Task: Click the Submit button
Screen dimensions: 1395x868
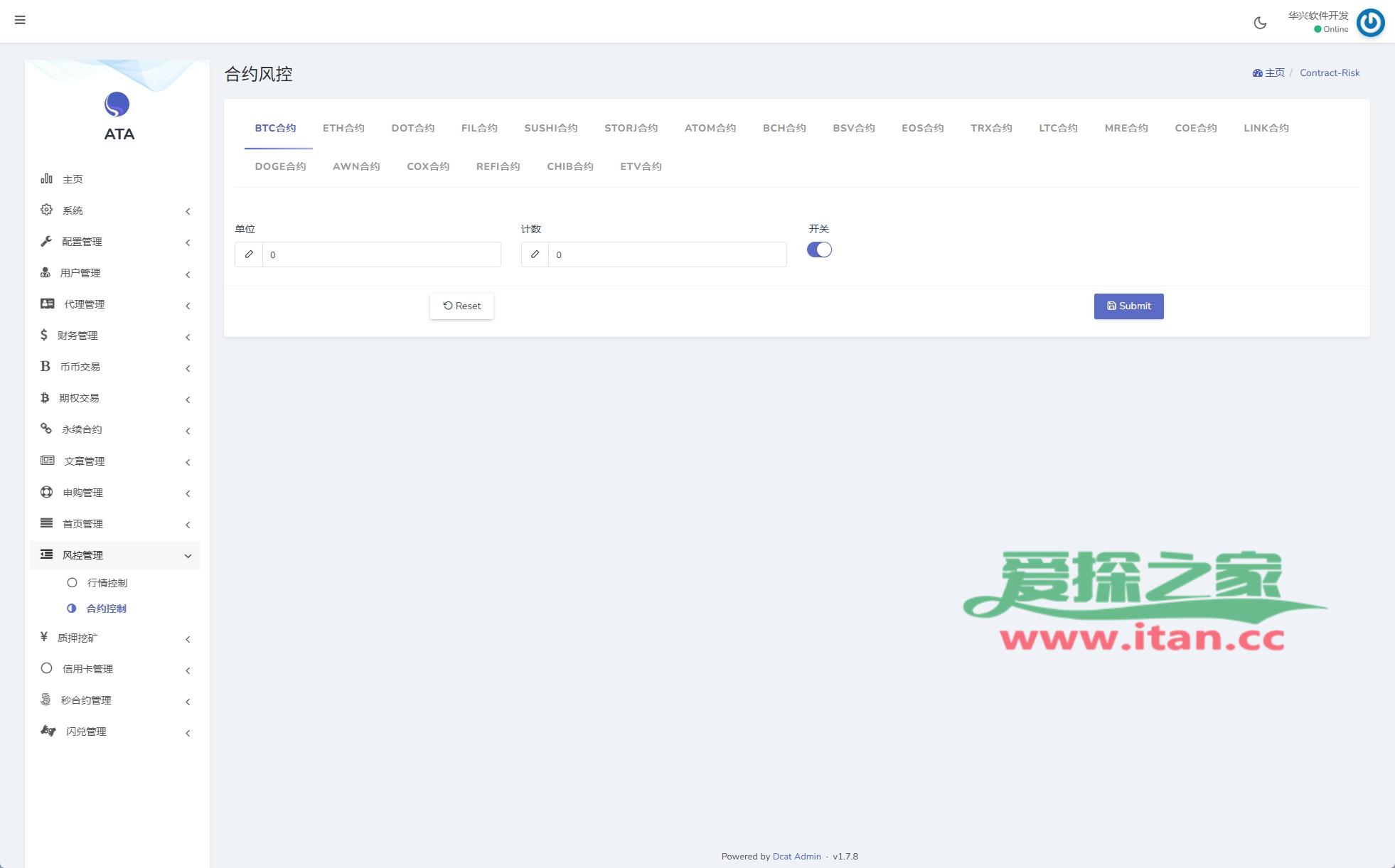Action: pyautogui.click(x=1128, y=306)
